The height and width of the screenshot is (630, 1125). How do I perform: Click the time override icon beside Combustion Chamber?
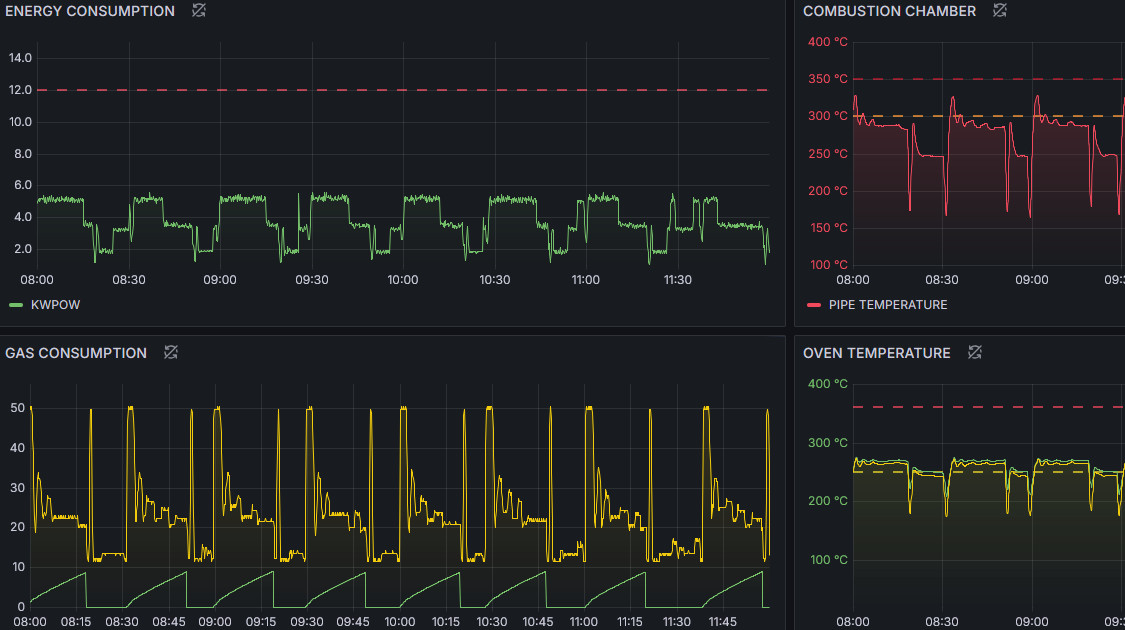click(x=1000, y=11)
